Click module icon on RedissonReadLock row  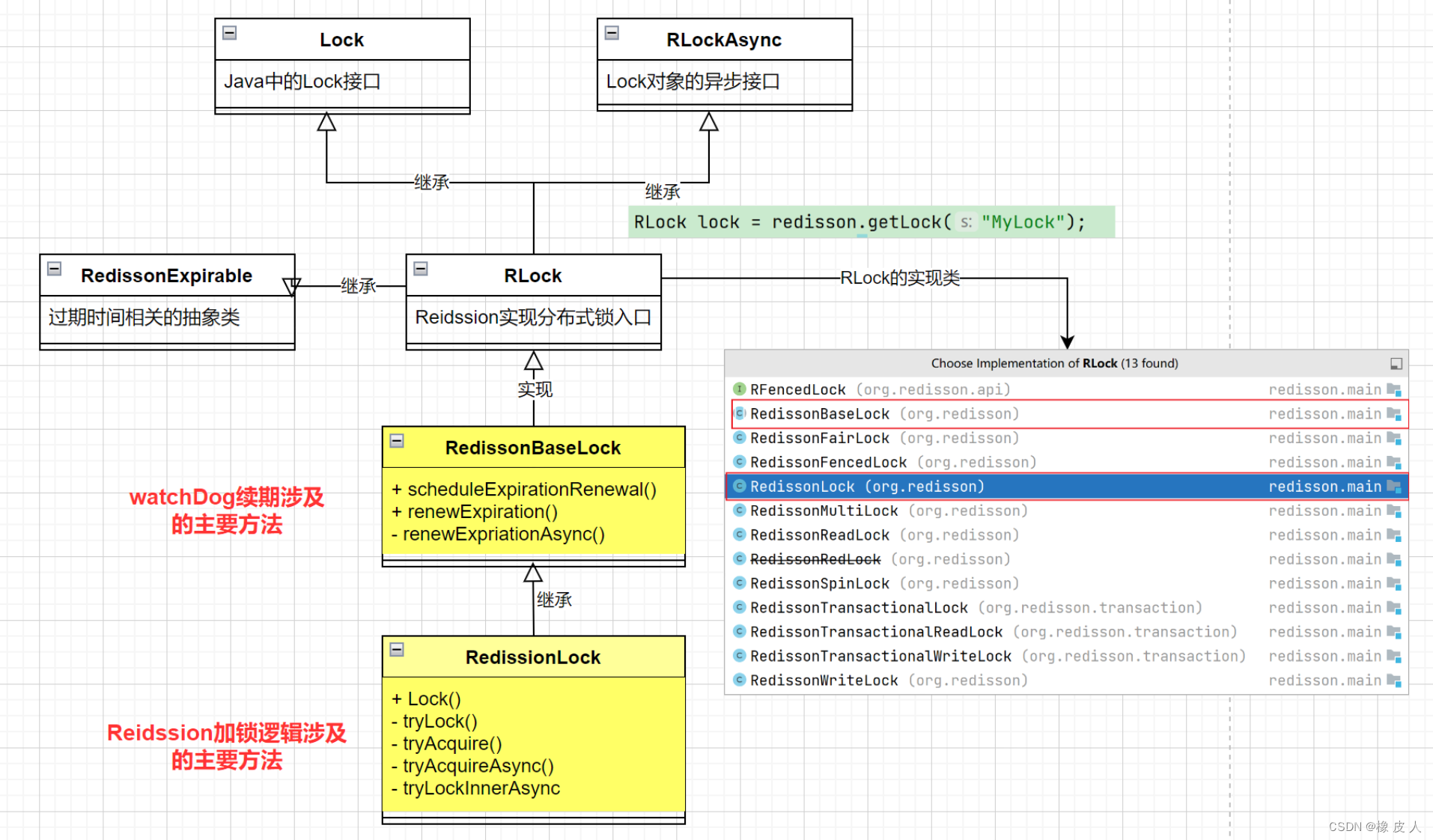coord(1393,535)
